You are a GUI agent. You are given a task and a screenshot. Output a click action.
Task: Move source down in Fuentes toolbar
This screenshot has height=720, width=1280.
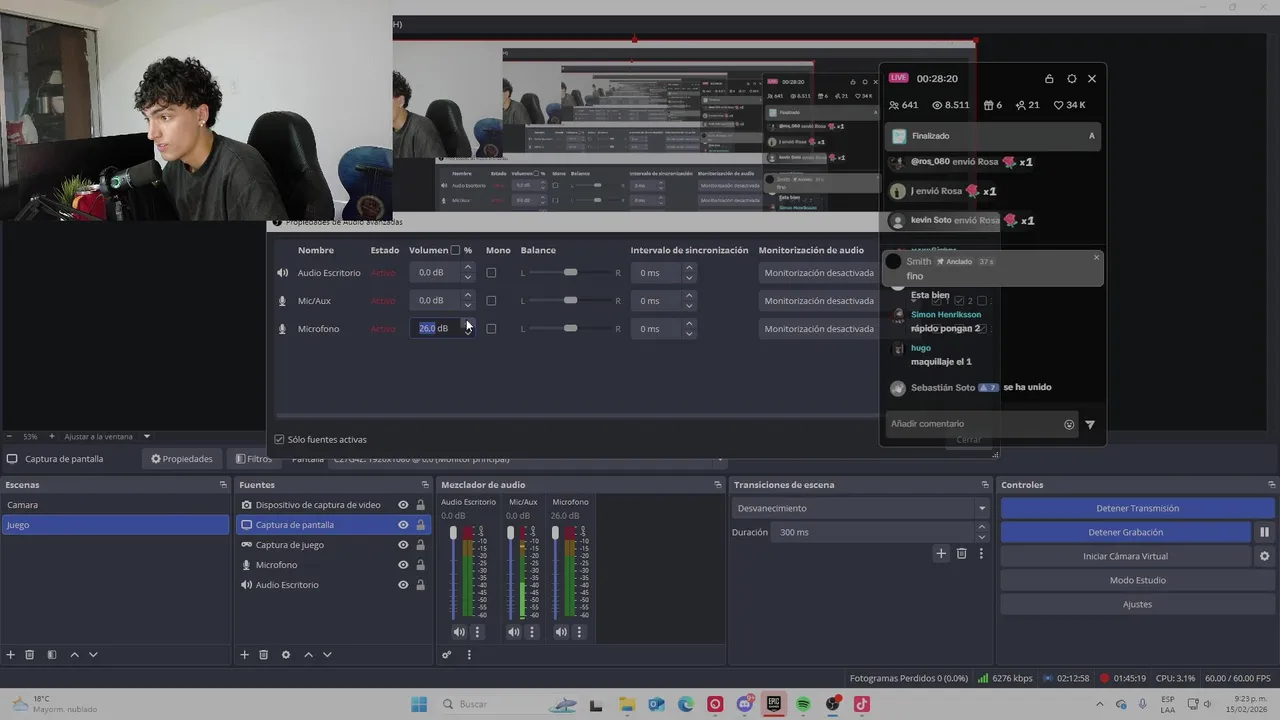(x=327, y=655)
